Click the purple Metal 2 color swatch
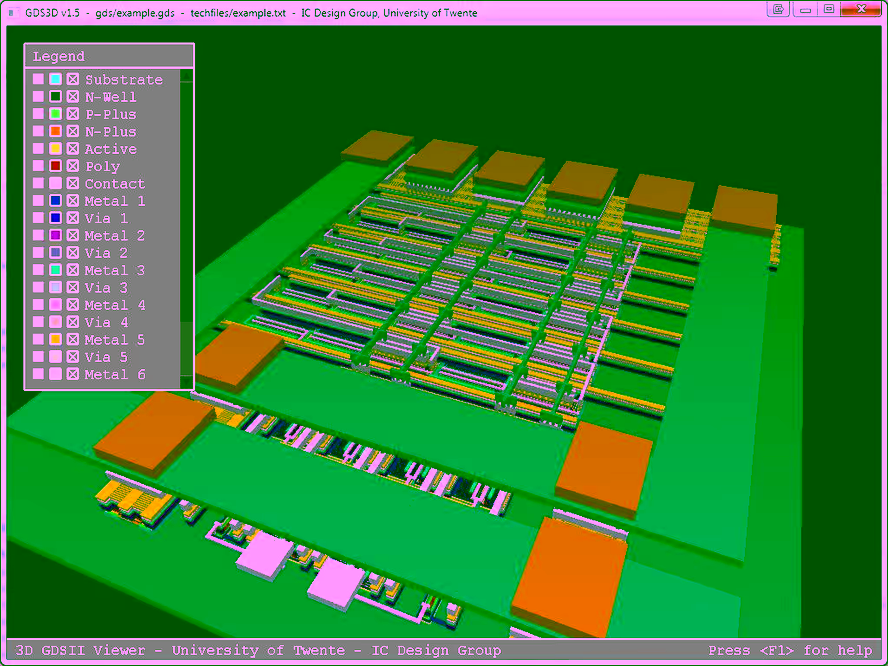 (55, 236)
